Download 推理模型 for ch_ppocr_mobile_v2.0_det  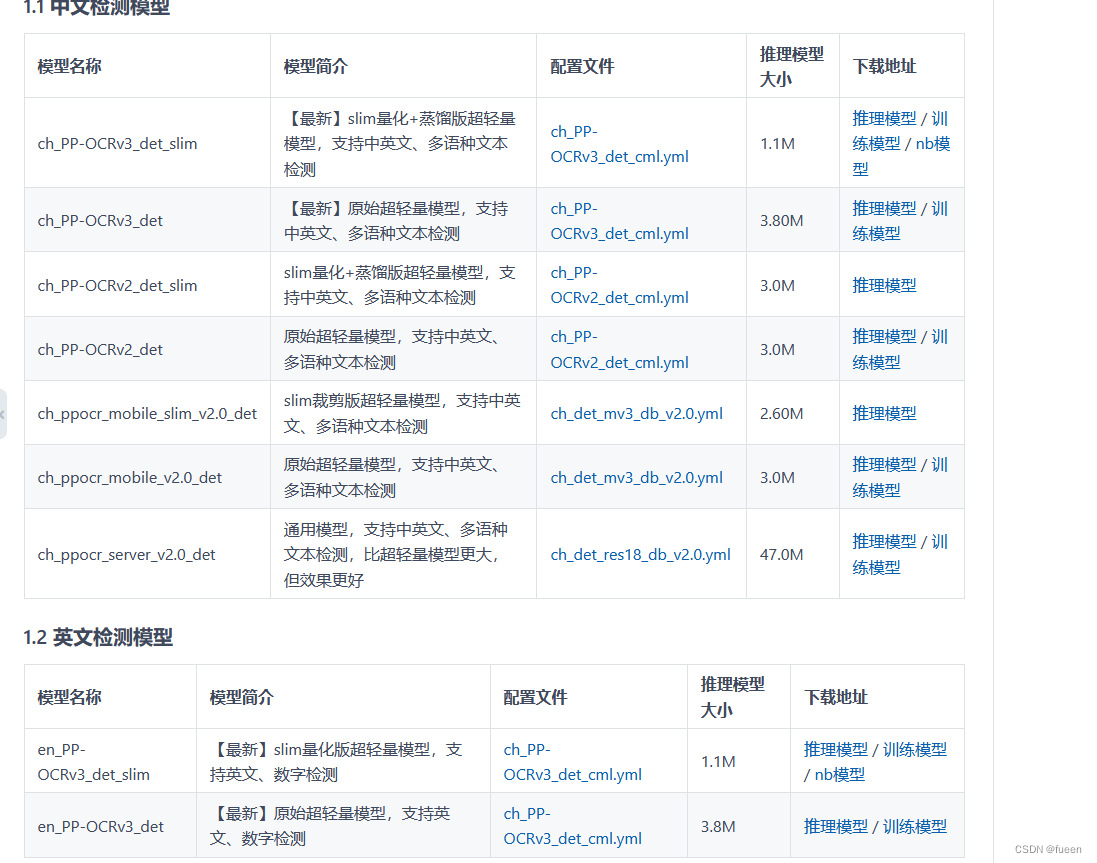point(884,463)
